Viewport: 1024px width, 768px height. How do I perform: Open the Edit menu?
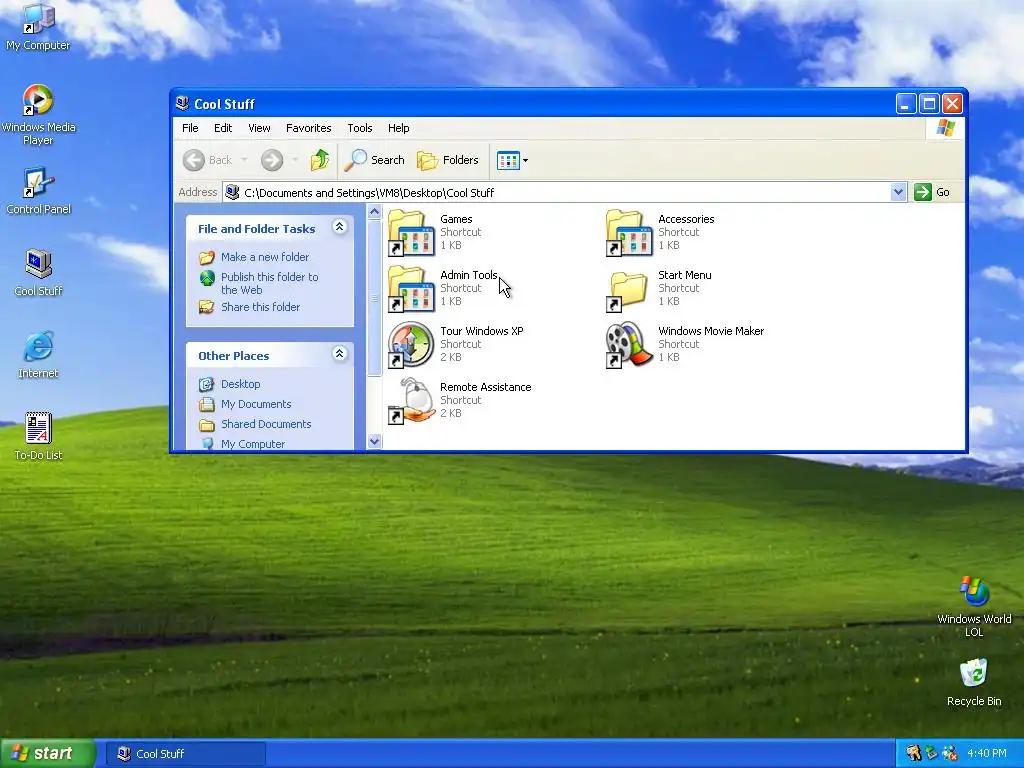[x=223, y=128]
